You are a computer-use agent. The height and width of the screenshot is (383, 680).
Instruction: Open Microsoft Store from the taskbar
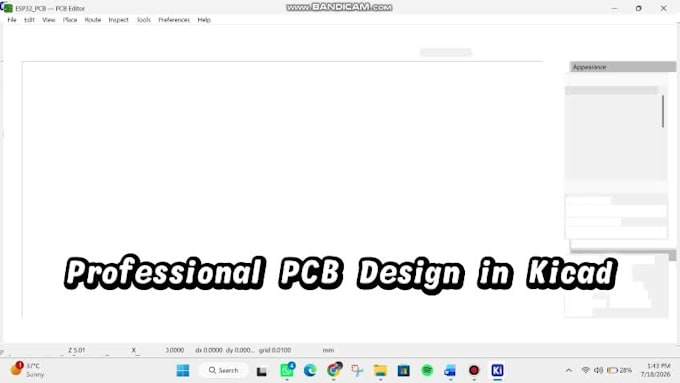pos(403,370)
